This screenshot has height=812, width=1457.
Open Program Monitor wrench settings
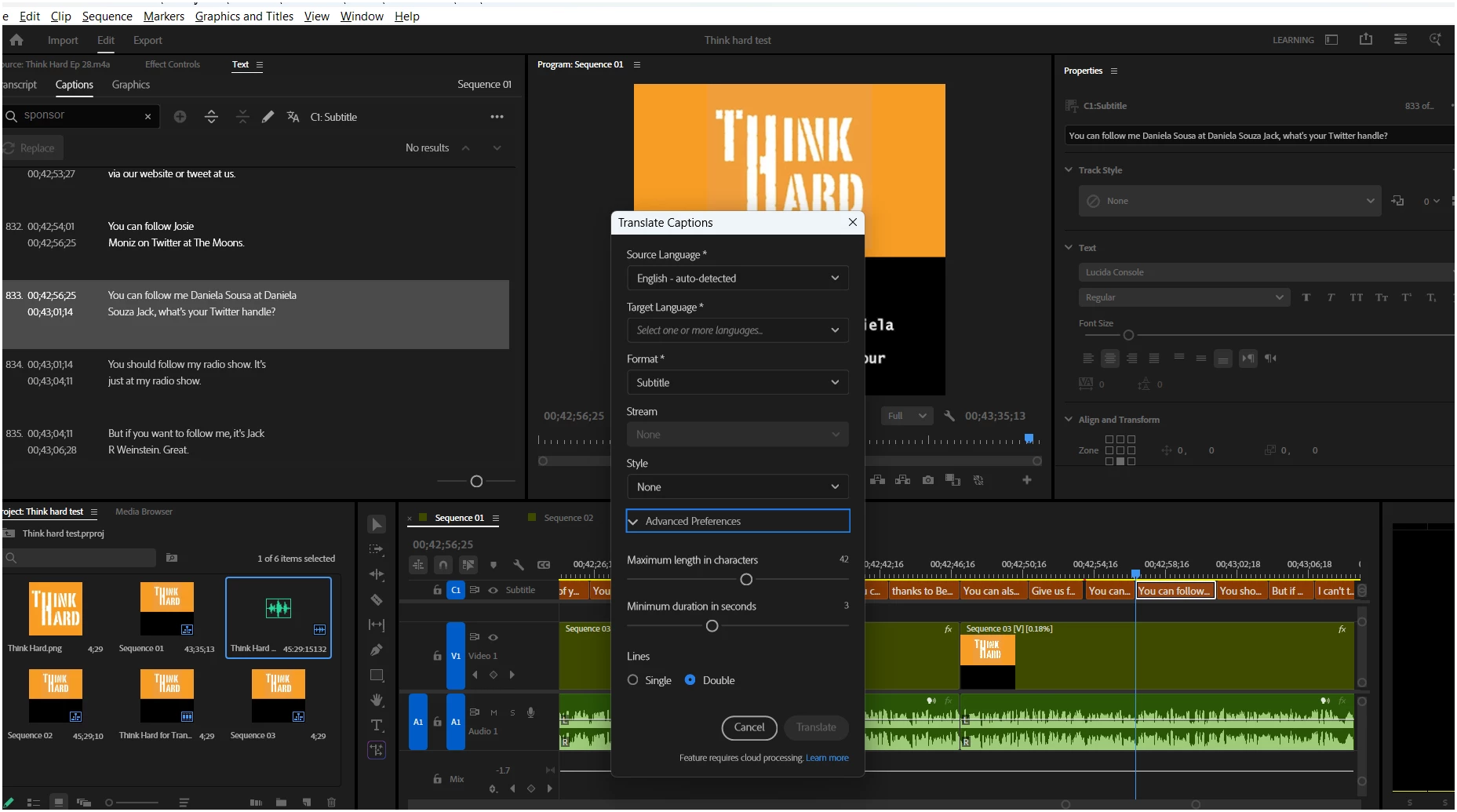[949, 416]
